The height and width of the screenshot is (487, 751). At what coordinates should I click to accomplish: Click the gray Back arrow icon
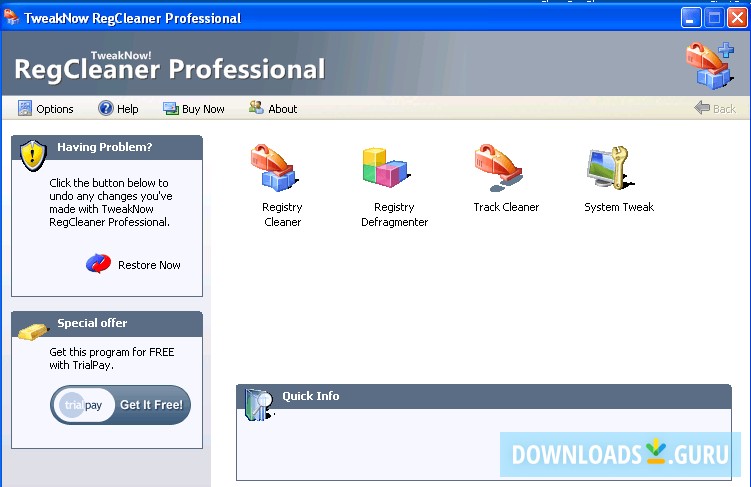pos(702,108)
